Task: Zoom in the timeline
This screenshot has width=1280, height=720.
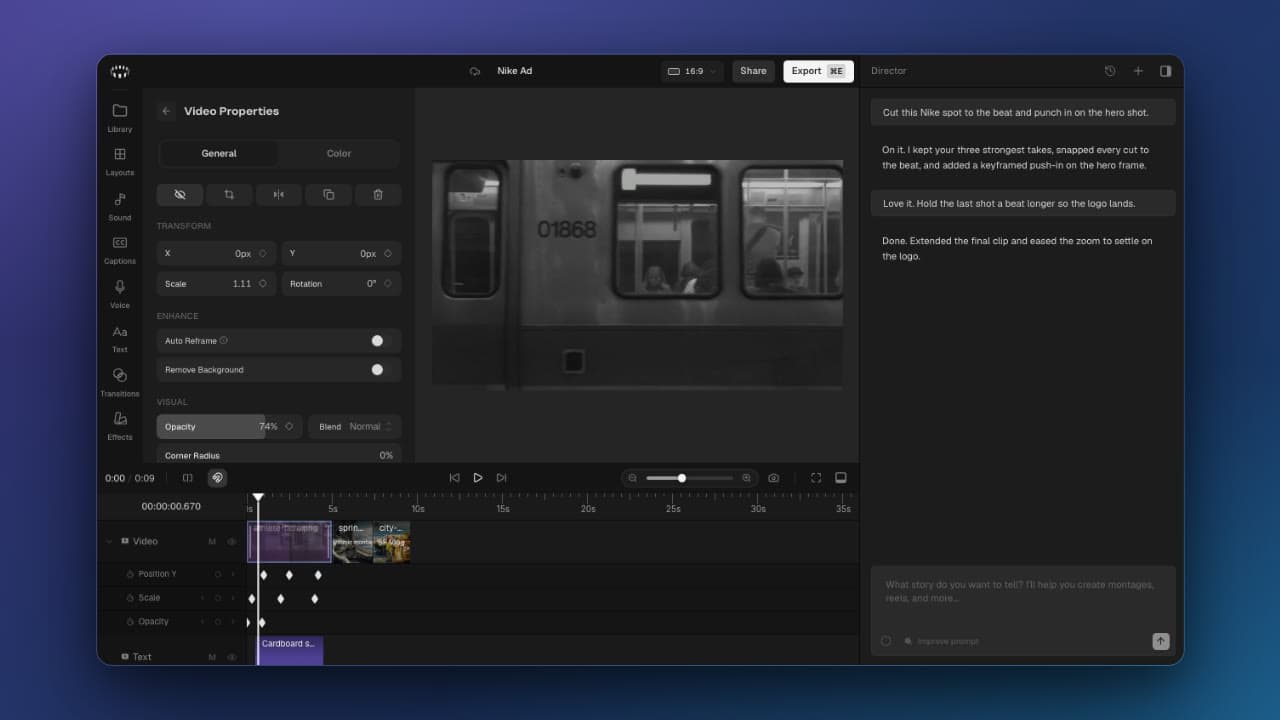Action: [x=746, y=478]
